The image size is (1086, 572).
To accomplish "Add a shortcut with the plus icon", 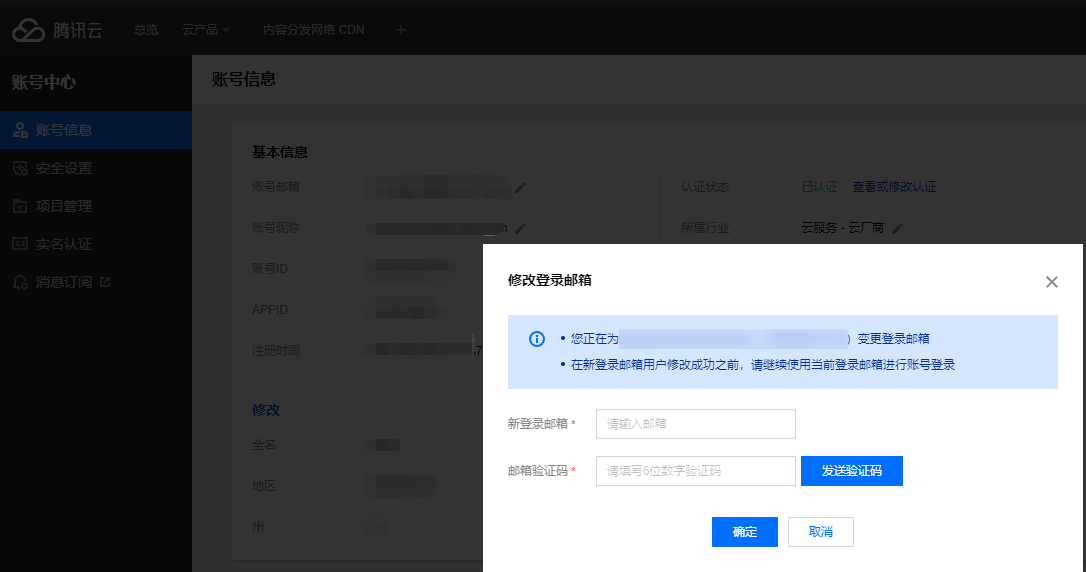I will coord(400,30).
